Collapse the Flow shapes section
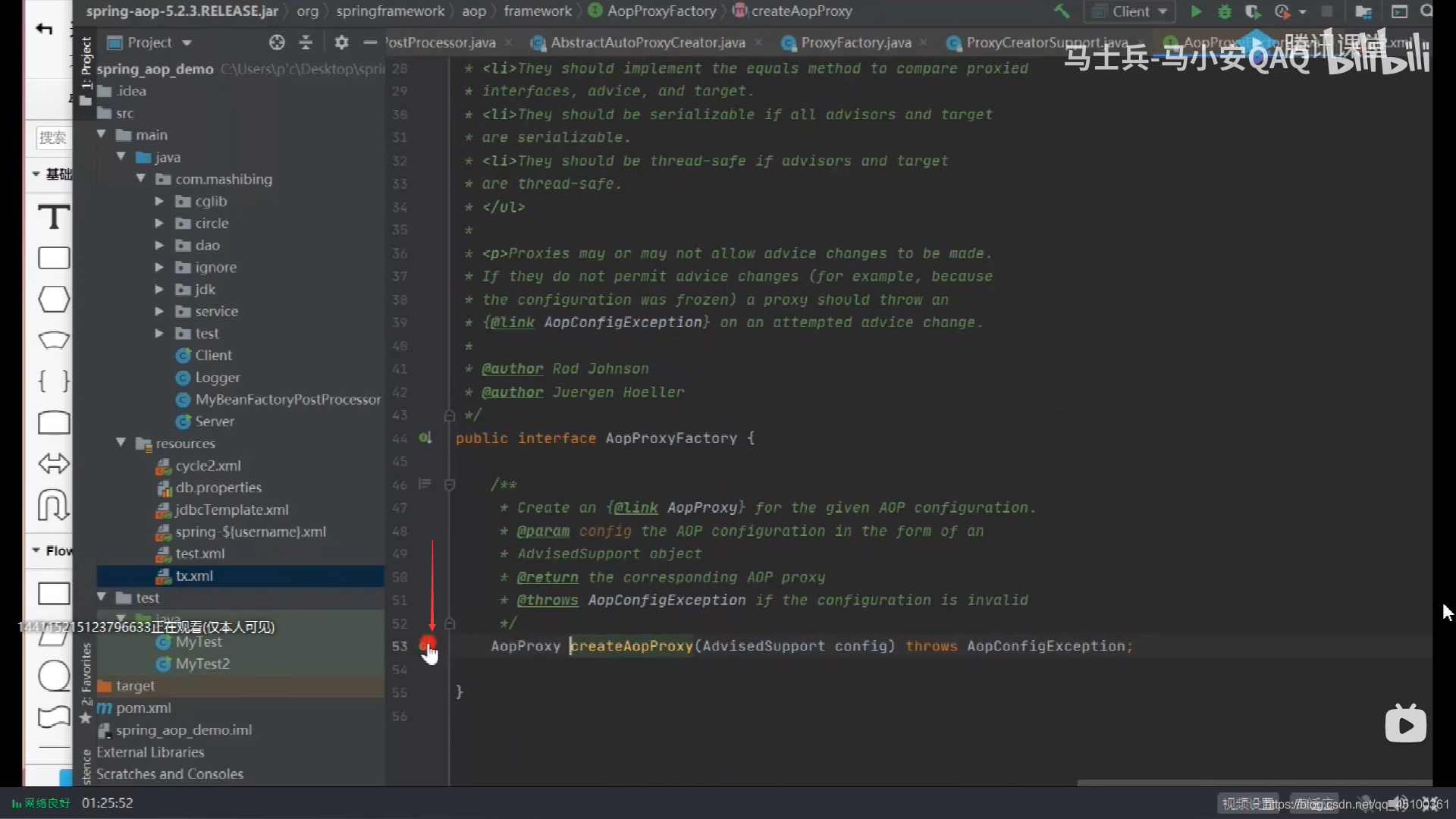This screenshot has height=819, width=1456. 36,551
